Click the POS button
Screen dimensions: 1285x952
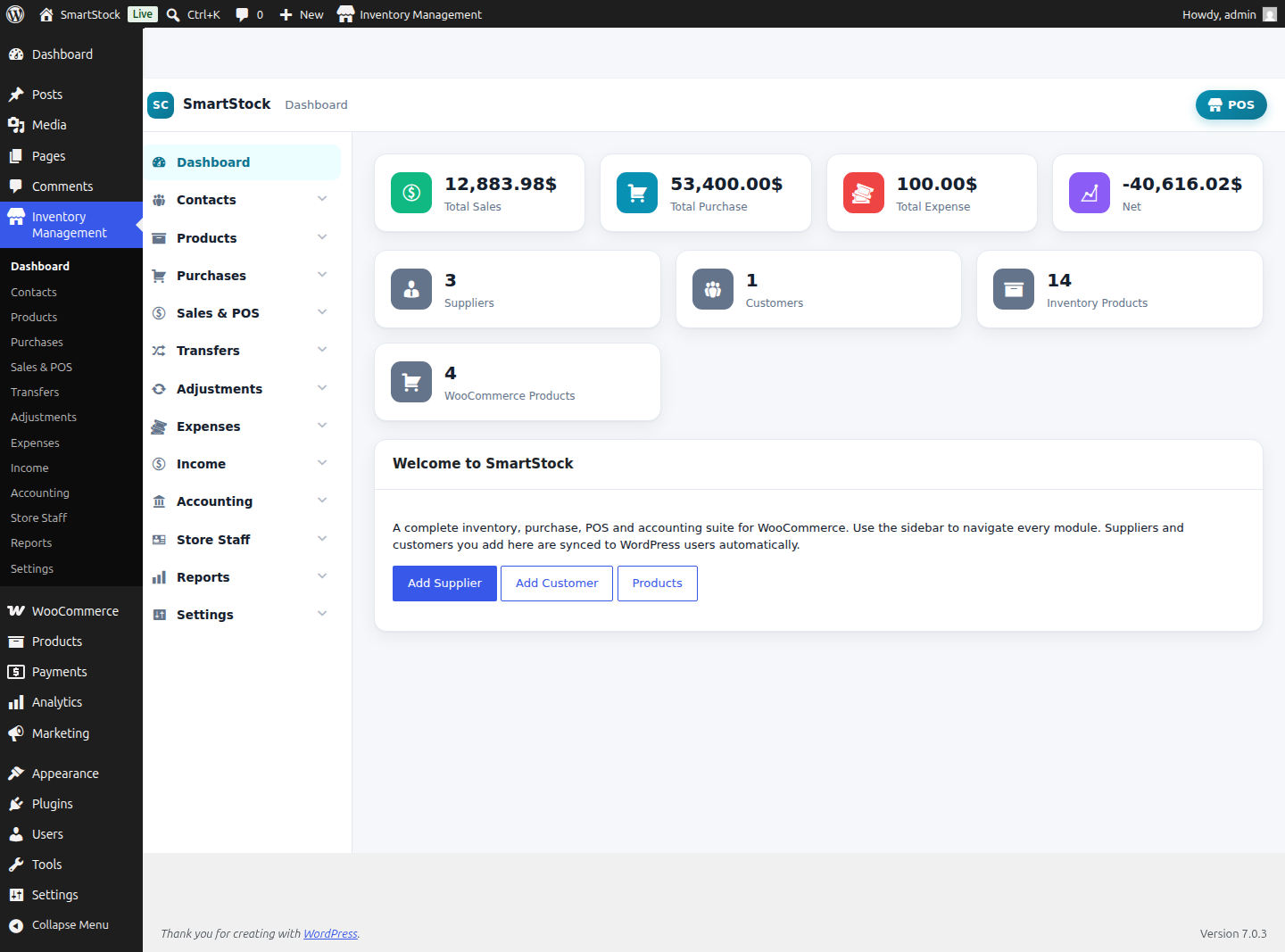click(x=1231, y=105)
